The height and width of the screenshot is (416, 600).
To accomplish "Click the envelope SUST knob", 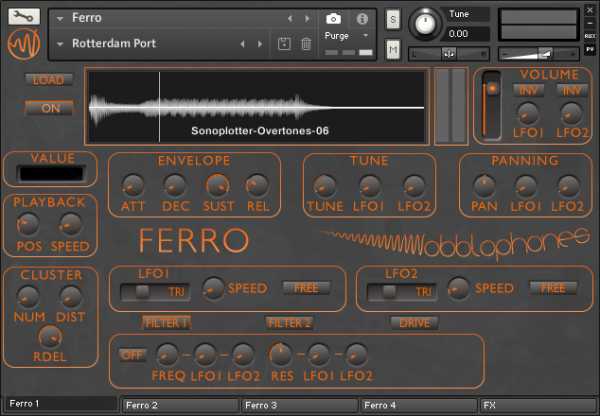I will (x=218, y=185).
